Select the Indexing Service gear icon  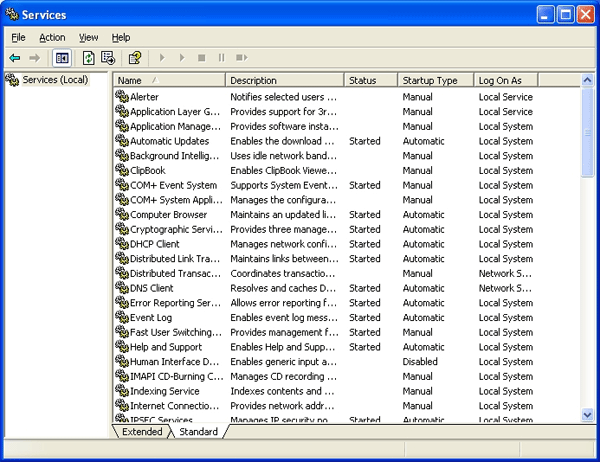pyautogui.click(x=122, y=390)
